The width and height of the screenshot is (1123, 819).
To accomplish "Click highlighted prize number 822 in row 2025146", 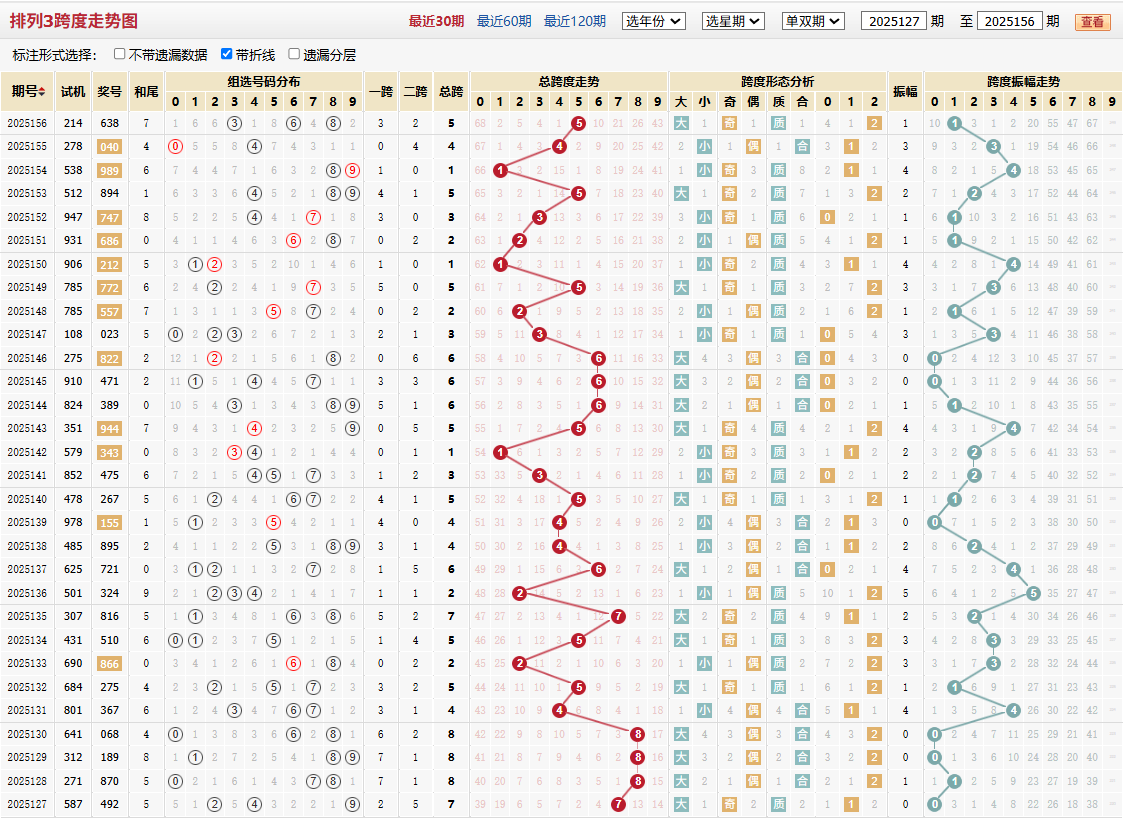I will click(x=110, y=359).
